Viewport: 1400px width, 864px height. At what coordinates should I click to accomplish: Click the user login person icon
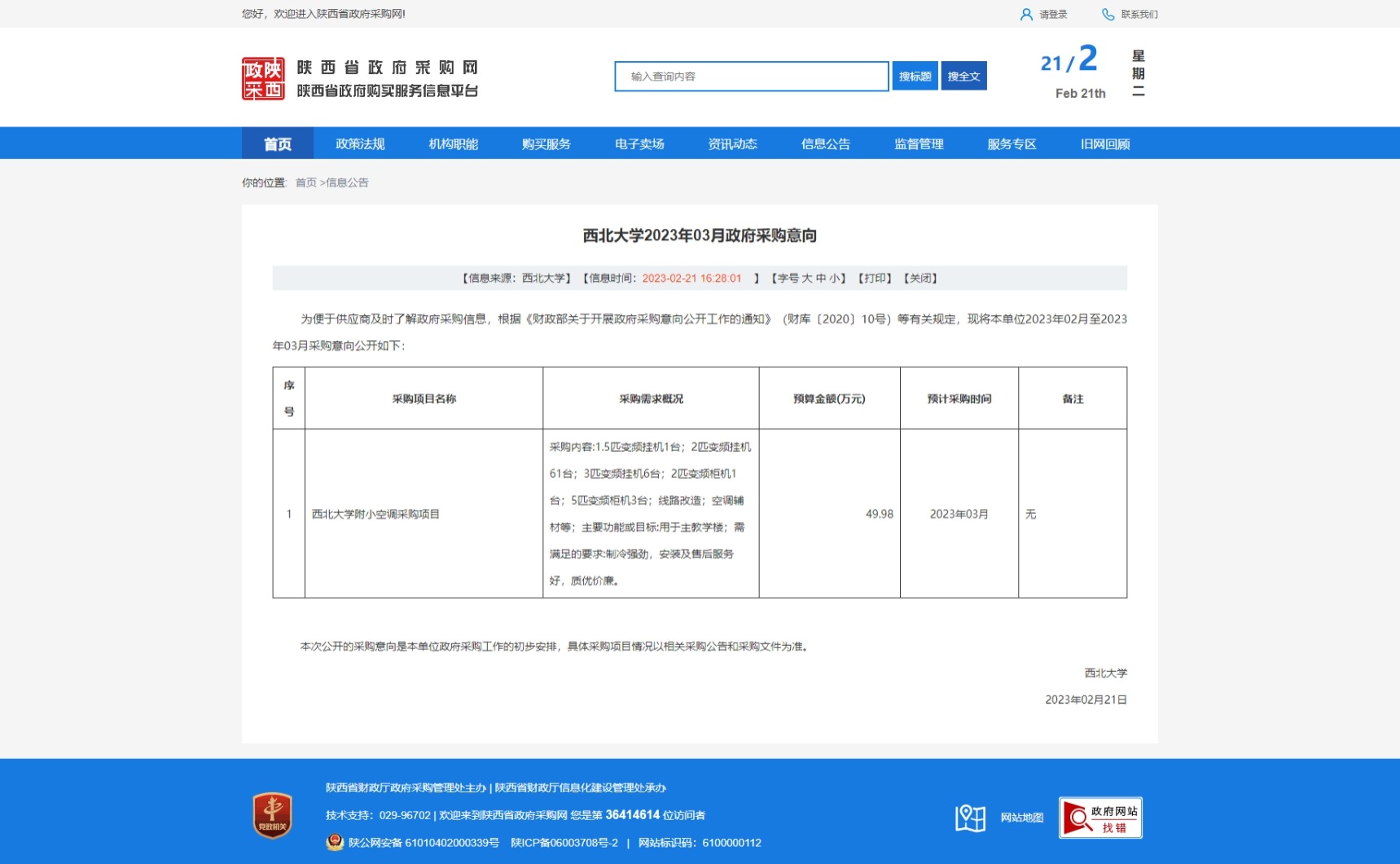[1026, 15]
